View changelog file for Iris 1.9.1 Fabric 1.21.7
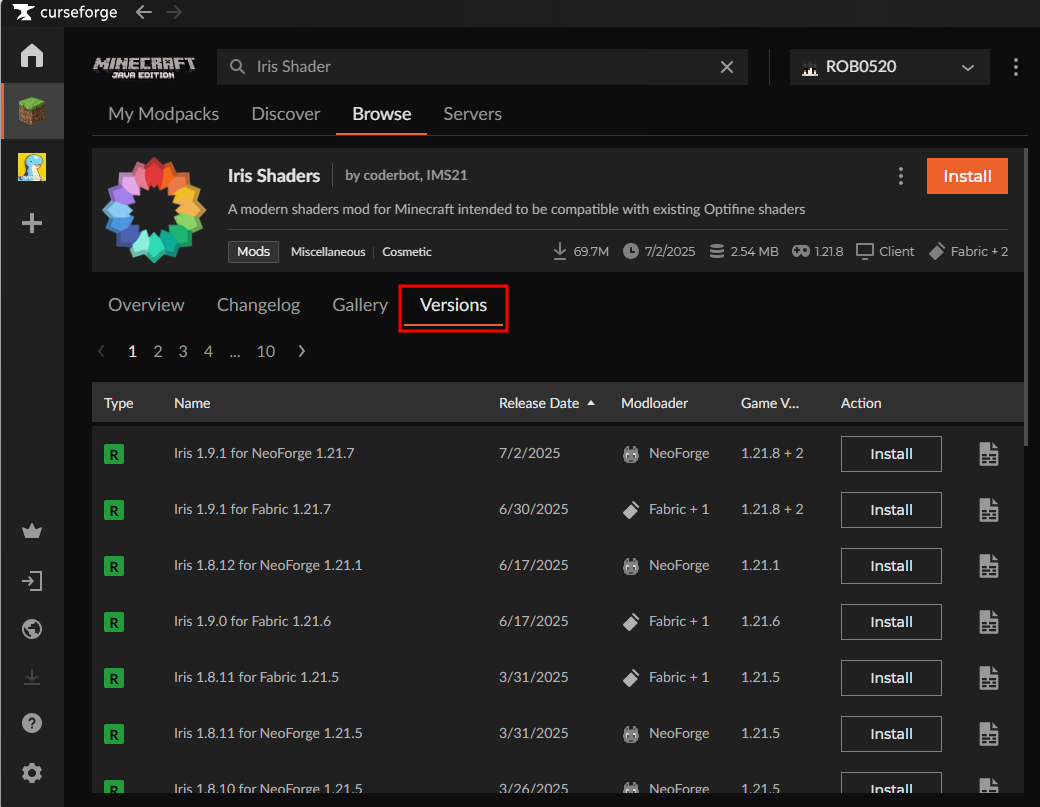1040x807 pixels. (x=988, y=510)
